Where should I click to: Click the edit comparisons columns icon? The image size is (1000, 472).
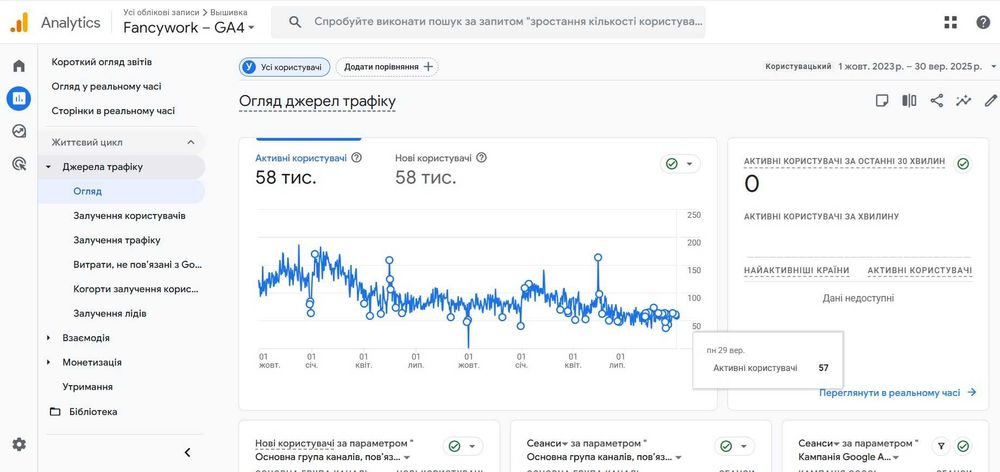910,101
